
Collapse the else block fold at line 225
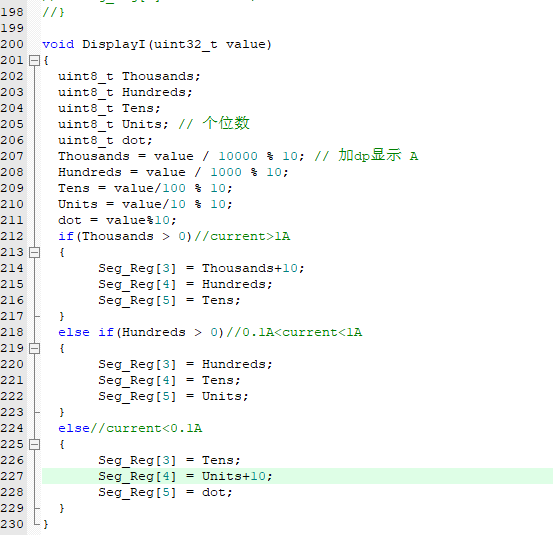point(34,444)
